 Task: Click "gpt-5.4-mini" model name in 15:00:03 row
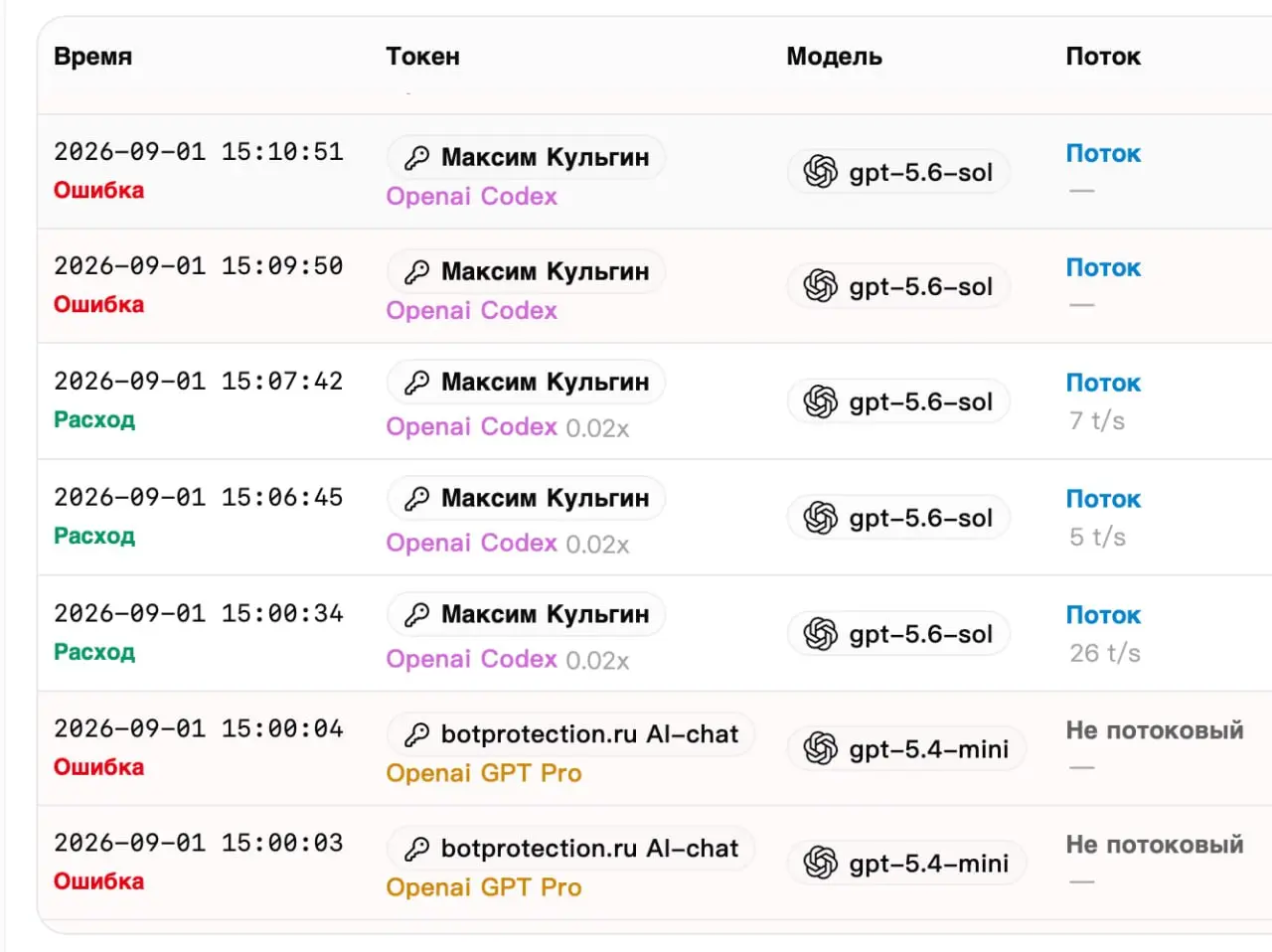[929, 865]
